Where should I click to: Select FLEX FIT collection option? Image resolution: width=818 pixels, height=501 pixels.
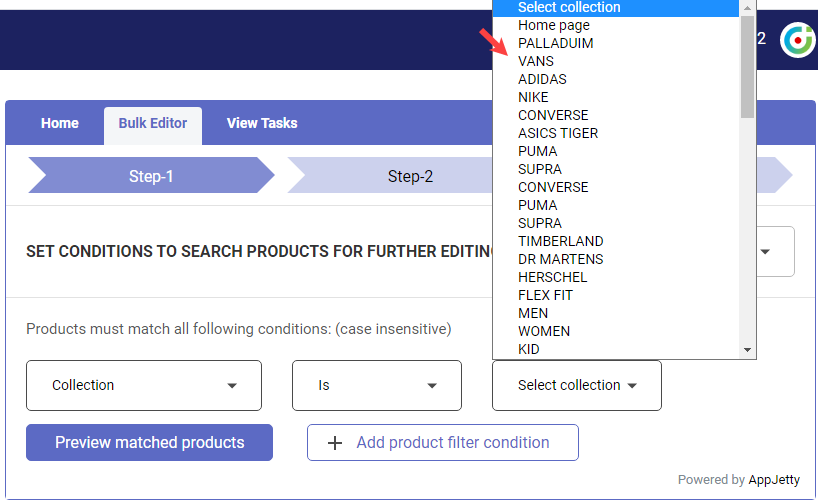(616, 295)
